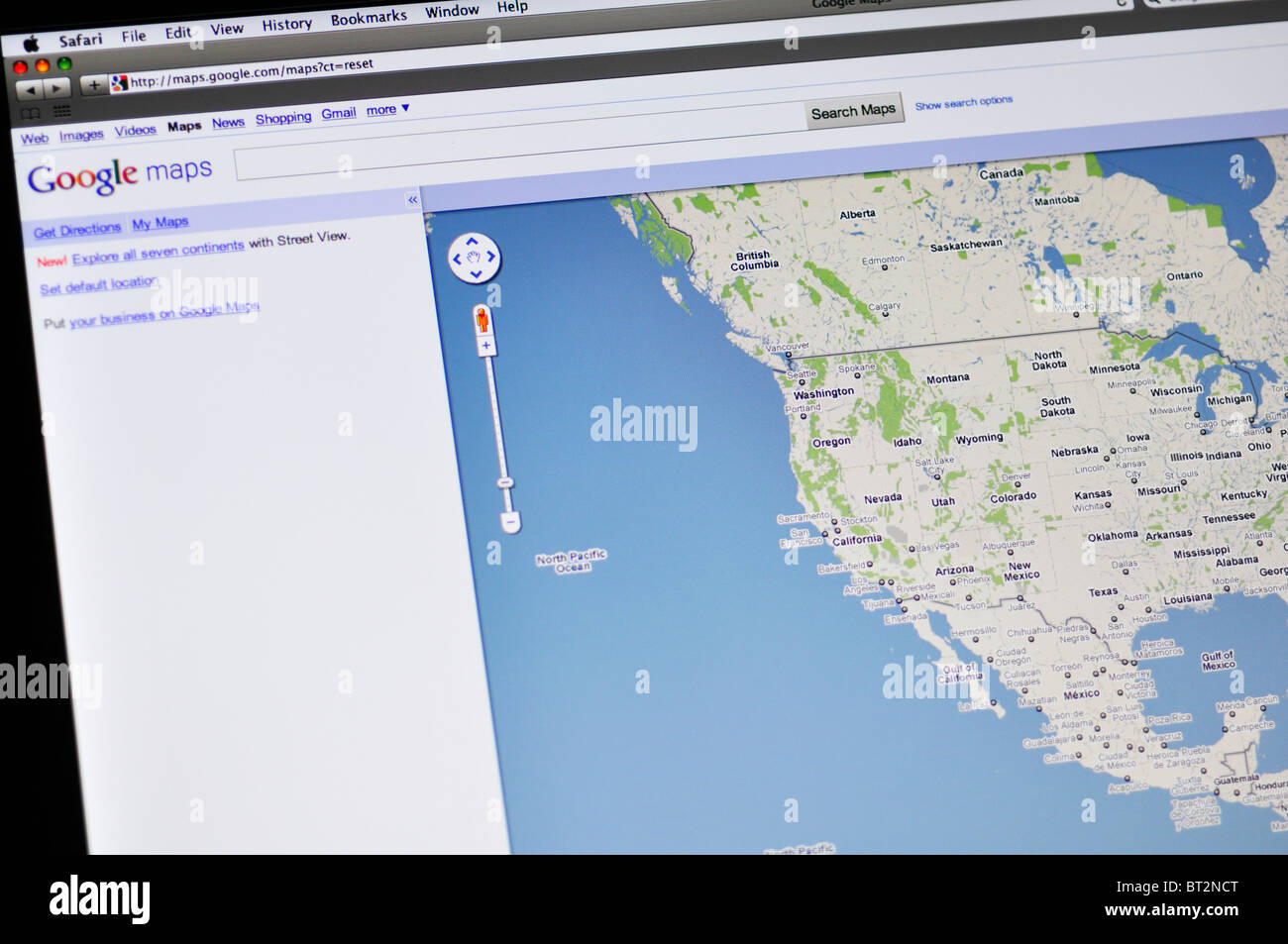Pan the map up with the arrow
Image resolution: width=1288 pixels, height=944 pixels.
pos(473,241)
